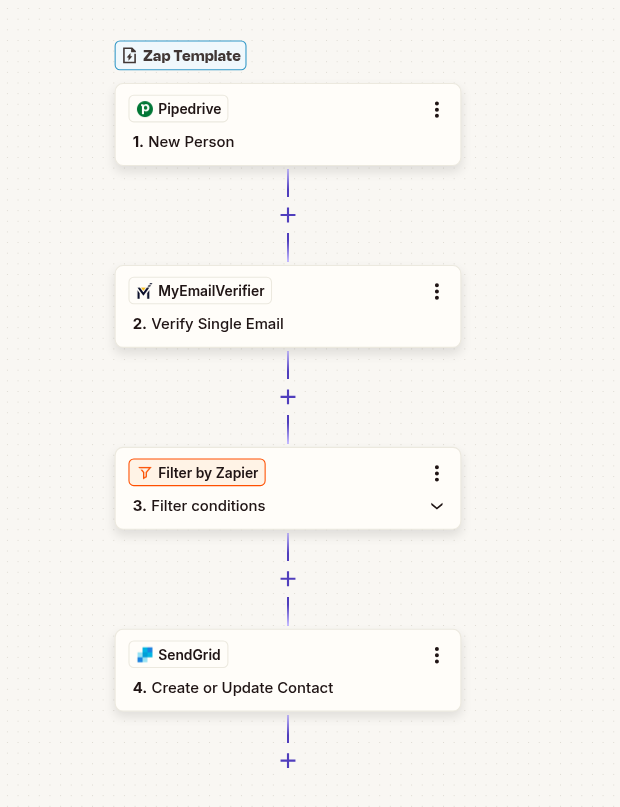
Task: Open the Zap Template panel
Action: [180, 55]
